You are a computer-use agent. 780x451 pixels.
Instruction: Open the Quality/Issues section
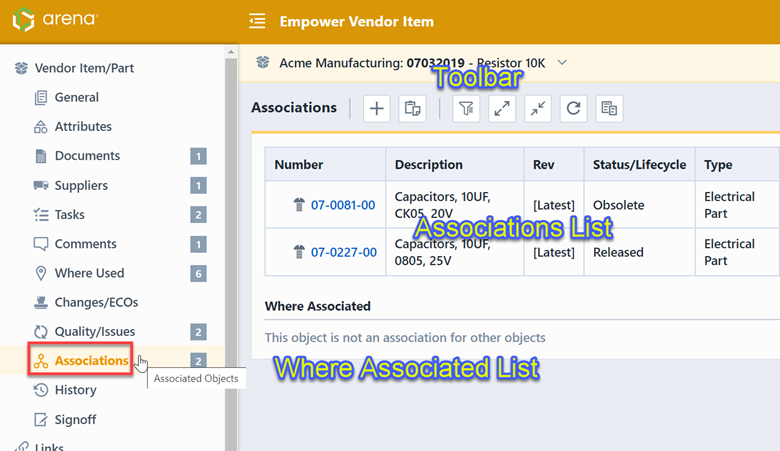tap(95, 332)
